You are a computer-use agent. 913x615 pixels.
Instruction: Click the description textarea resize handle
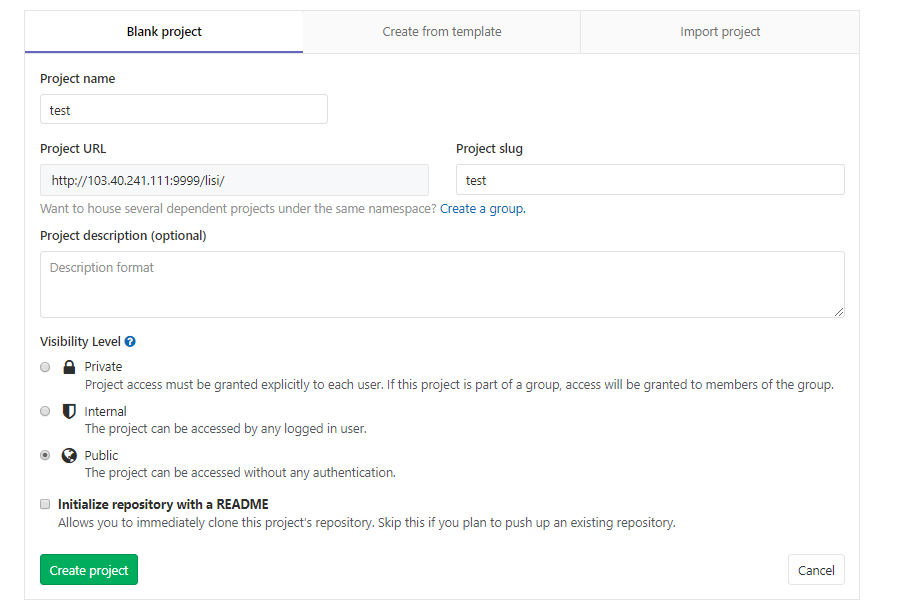pyautogui.click(x=838, y=312)
